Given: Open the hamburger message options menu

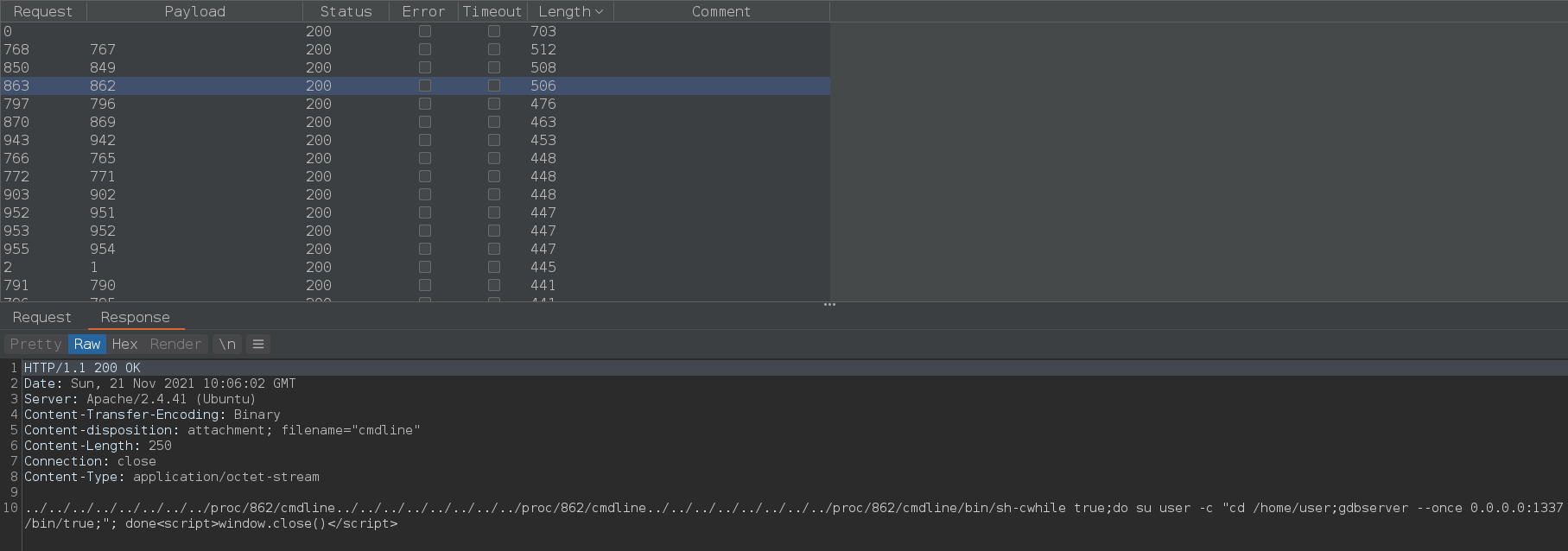Looking at the screenshot, I should coord(257,344).
